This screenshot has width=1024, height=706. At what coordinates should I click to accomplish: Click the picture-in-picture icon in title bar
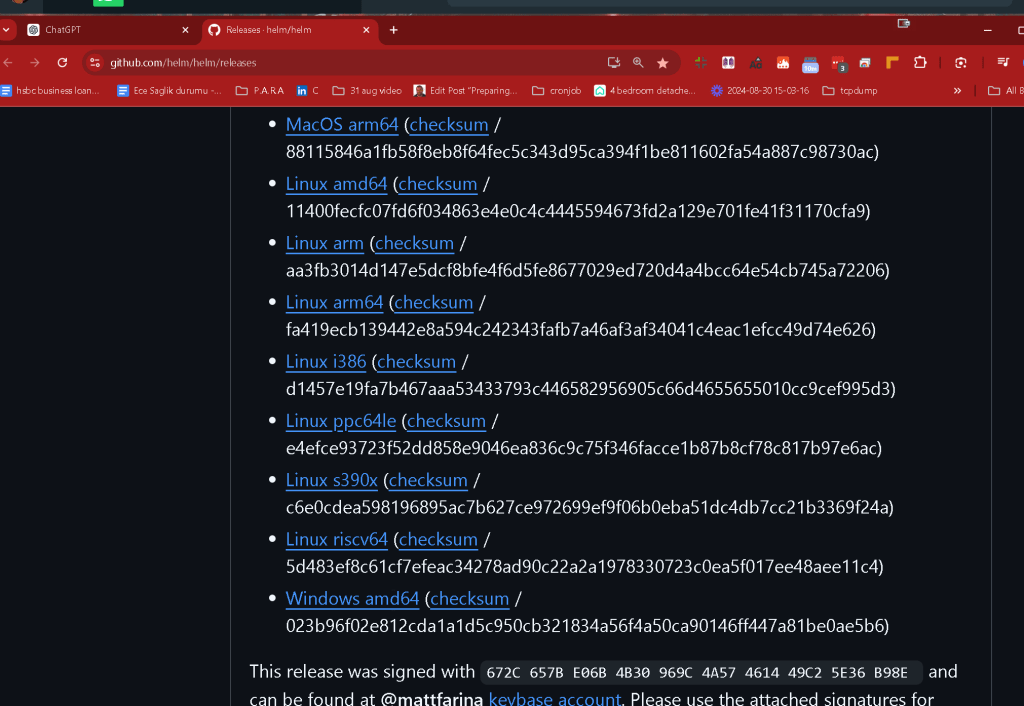click(x=904, y=24)
